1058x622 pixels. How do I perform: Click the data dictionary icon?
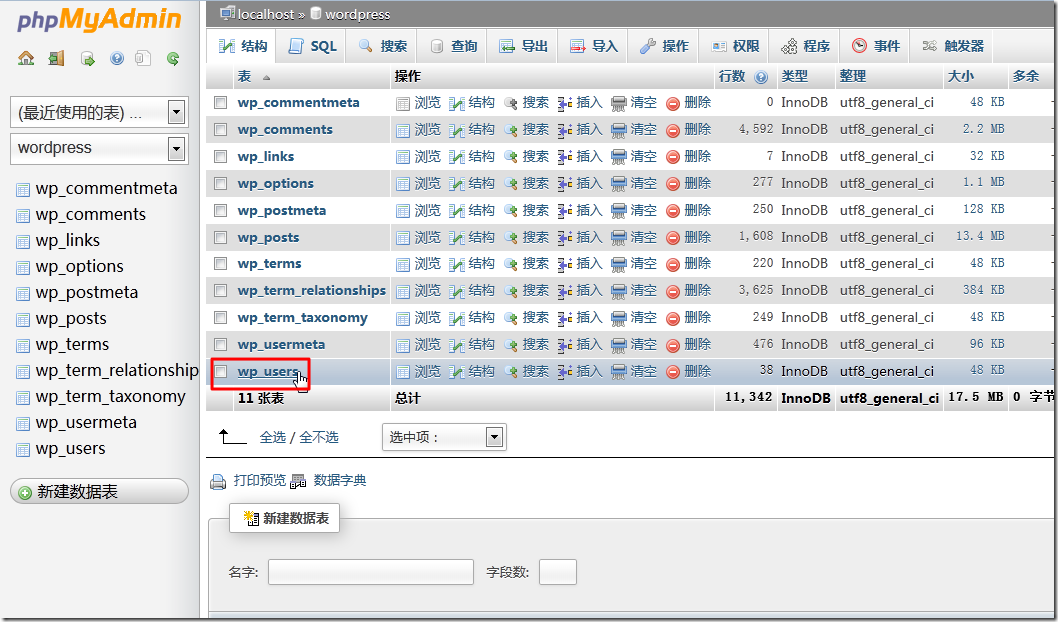click(x=298, y=481)
